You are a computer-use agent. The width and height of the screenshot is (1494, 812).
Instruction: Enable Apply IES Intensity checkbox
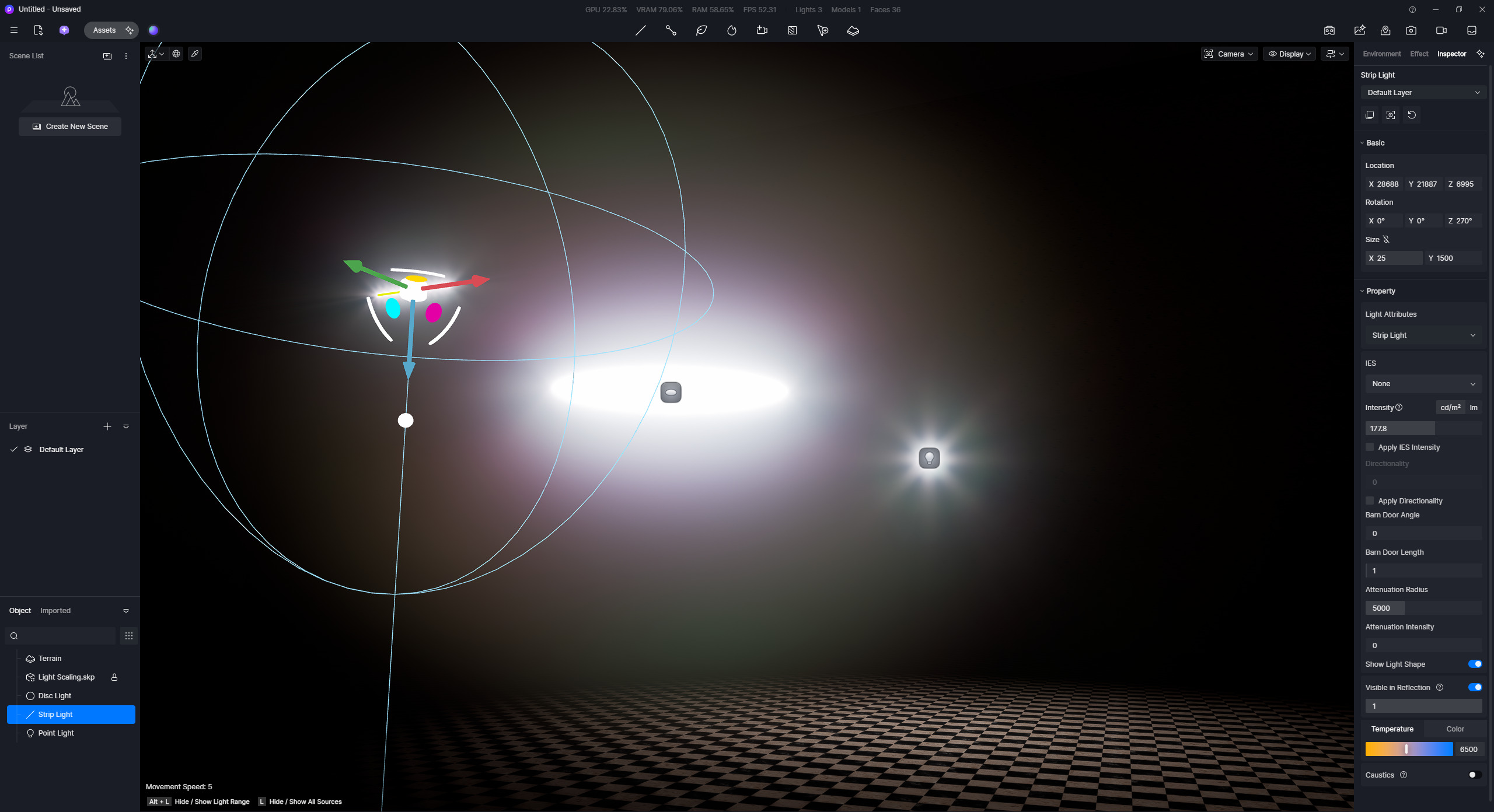(x=1370, y=447)
